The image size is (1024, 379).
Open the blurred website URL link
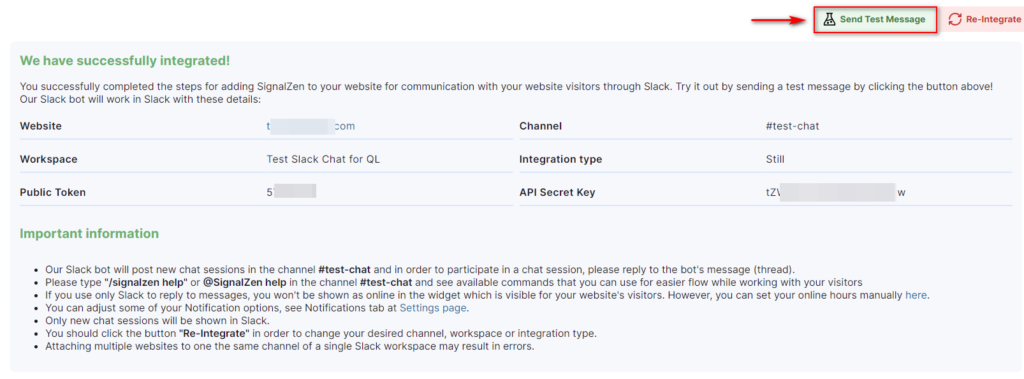click(x=311, y=126)
